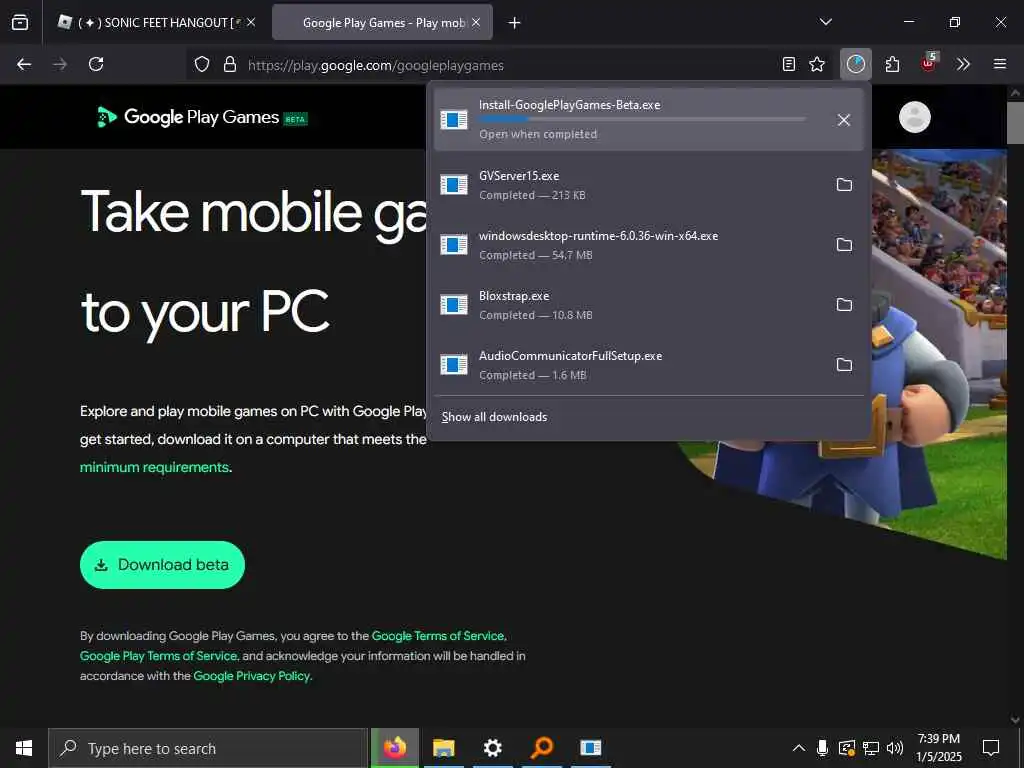
Task: Open the taskbar clock and date
Action: 938,748
